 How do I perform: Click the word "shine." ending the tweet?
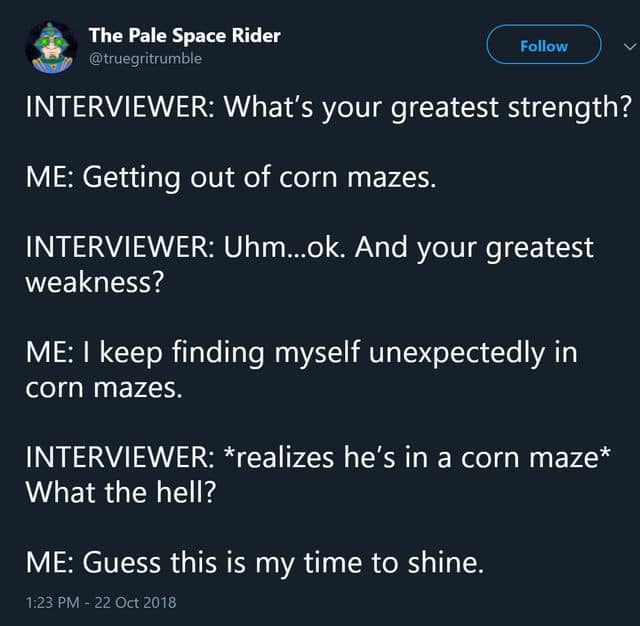444,562
